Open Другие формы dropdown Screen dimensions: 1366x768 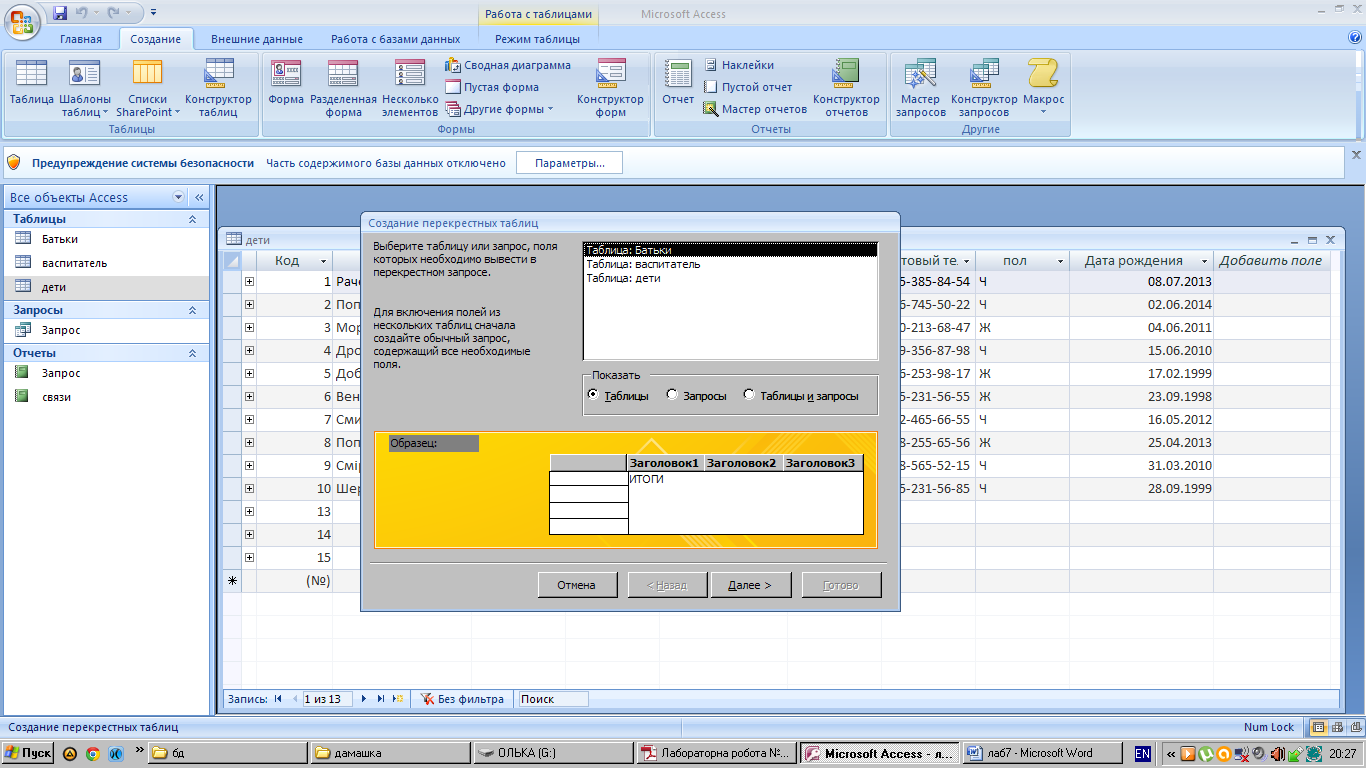(x=499, y=109)
